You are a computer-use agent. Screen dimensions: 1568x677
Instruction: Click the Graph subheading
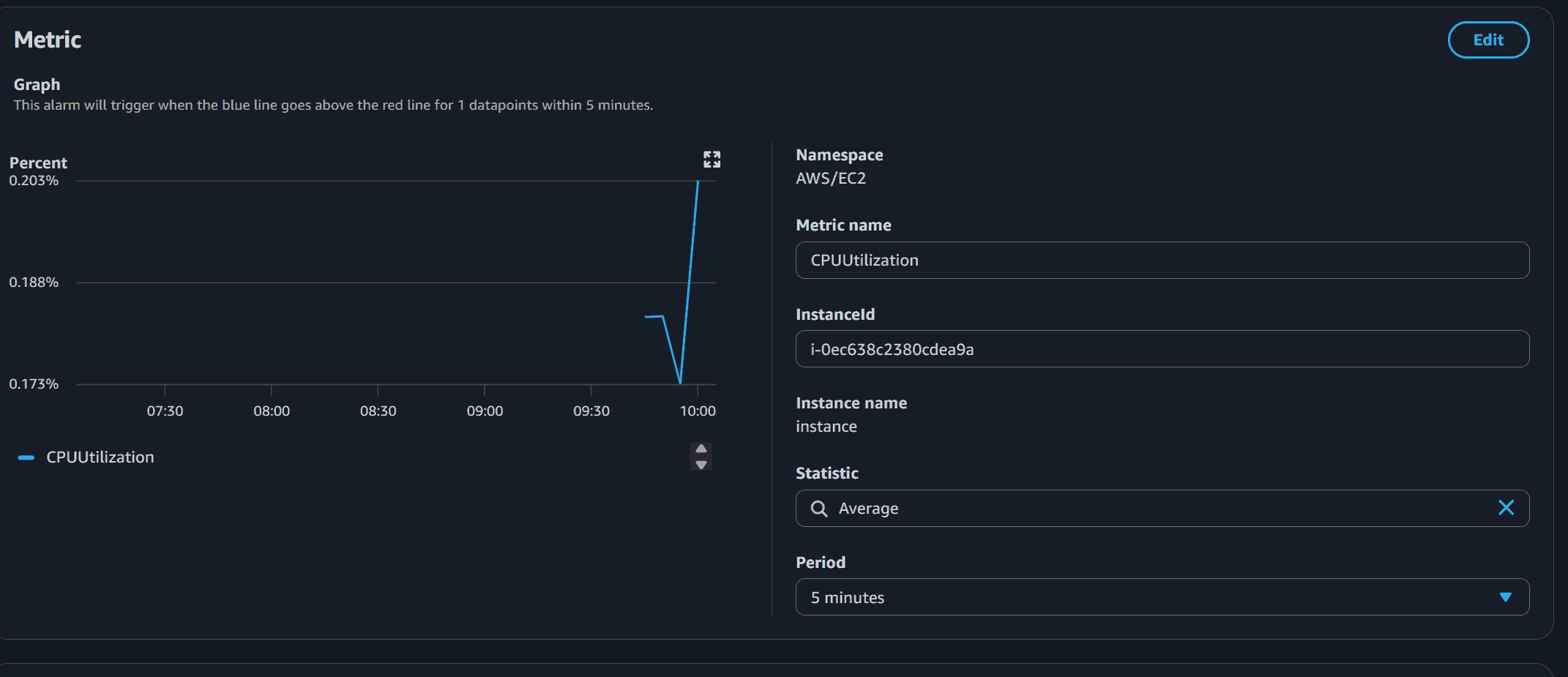pos(37,85)
